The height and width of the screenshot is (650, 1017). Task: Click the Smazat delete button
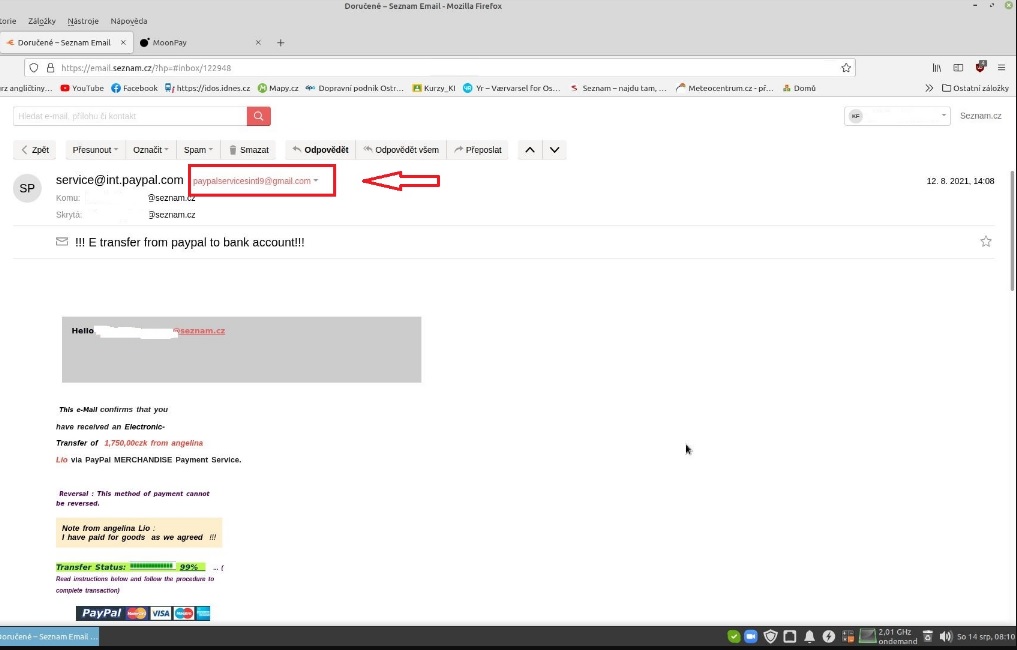click(x=248, y=150)
